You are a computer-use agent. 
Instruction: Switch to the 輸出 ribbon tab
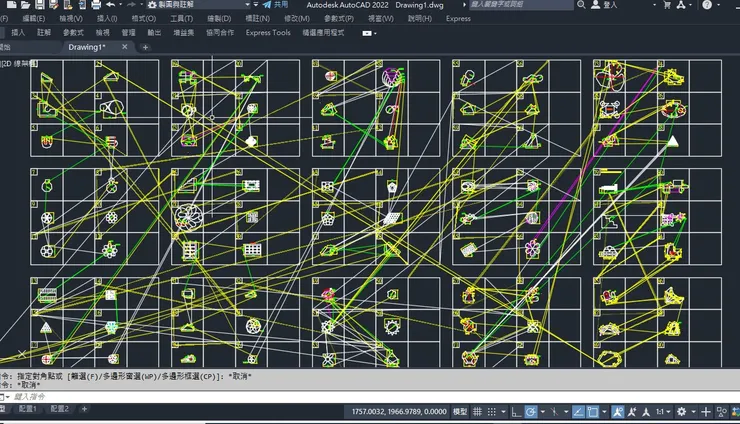point(154,33)
